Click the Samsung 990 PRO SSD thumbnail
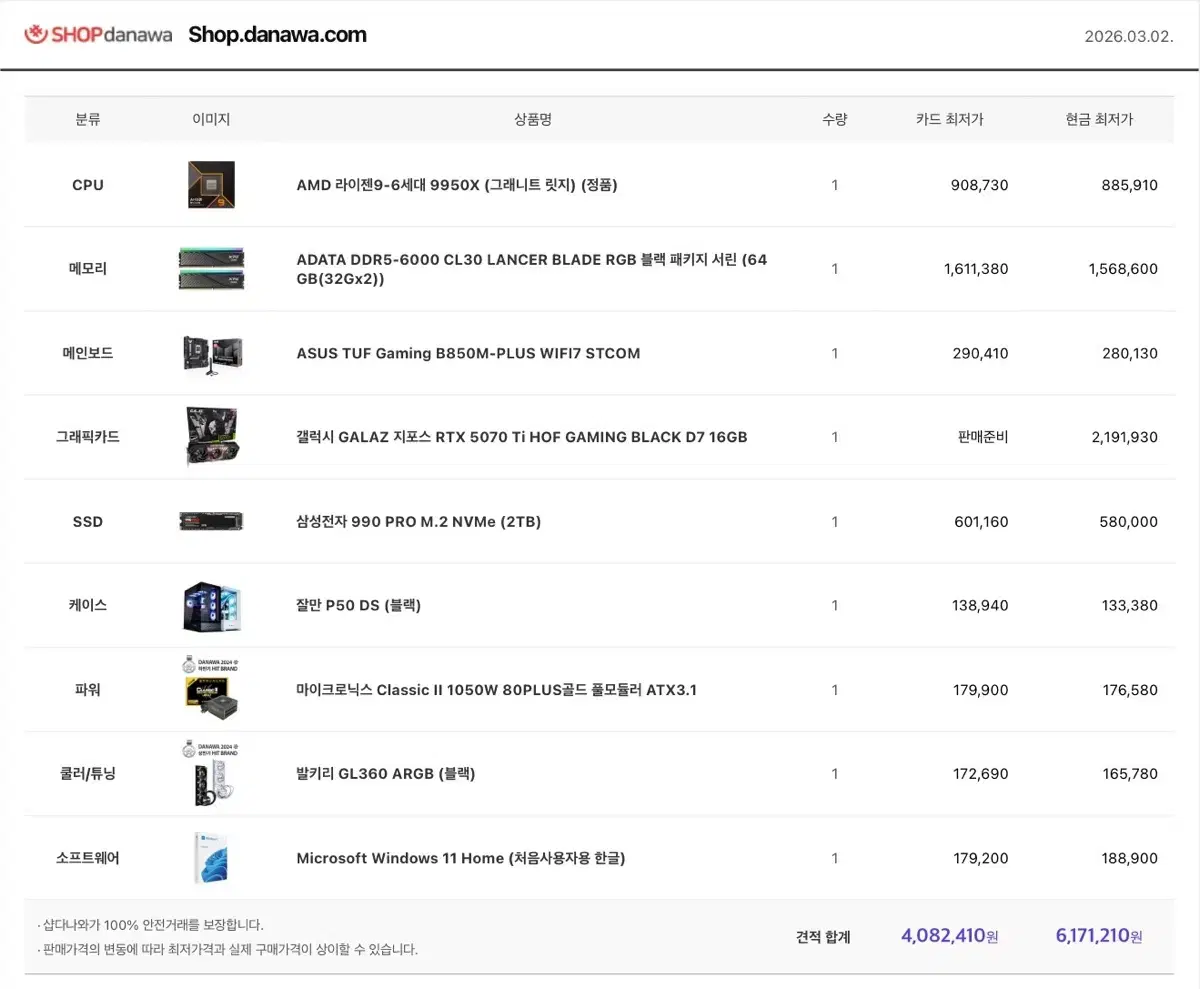1200x989 pixels. (211, 521)
